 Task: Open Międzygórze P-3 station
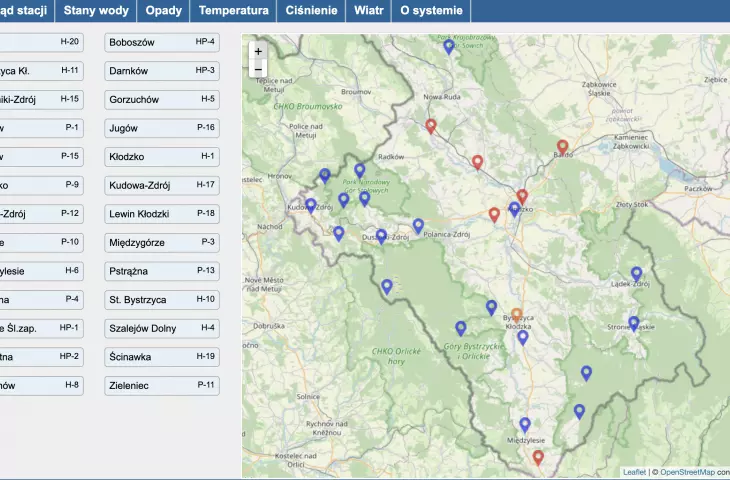click(162, 243)
